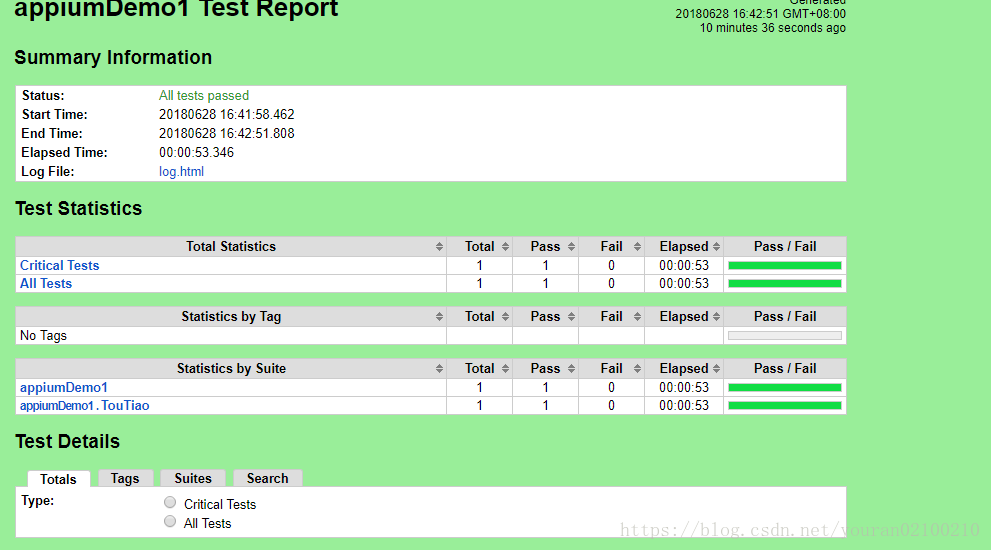Screen dimensions: 991x550
Task: Click Fail count in All Tests row
Action: click(x=611, y=284)
